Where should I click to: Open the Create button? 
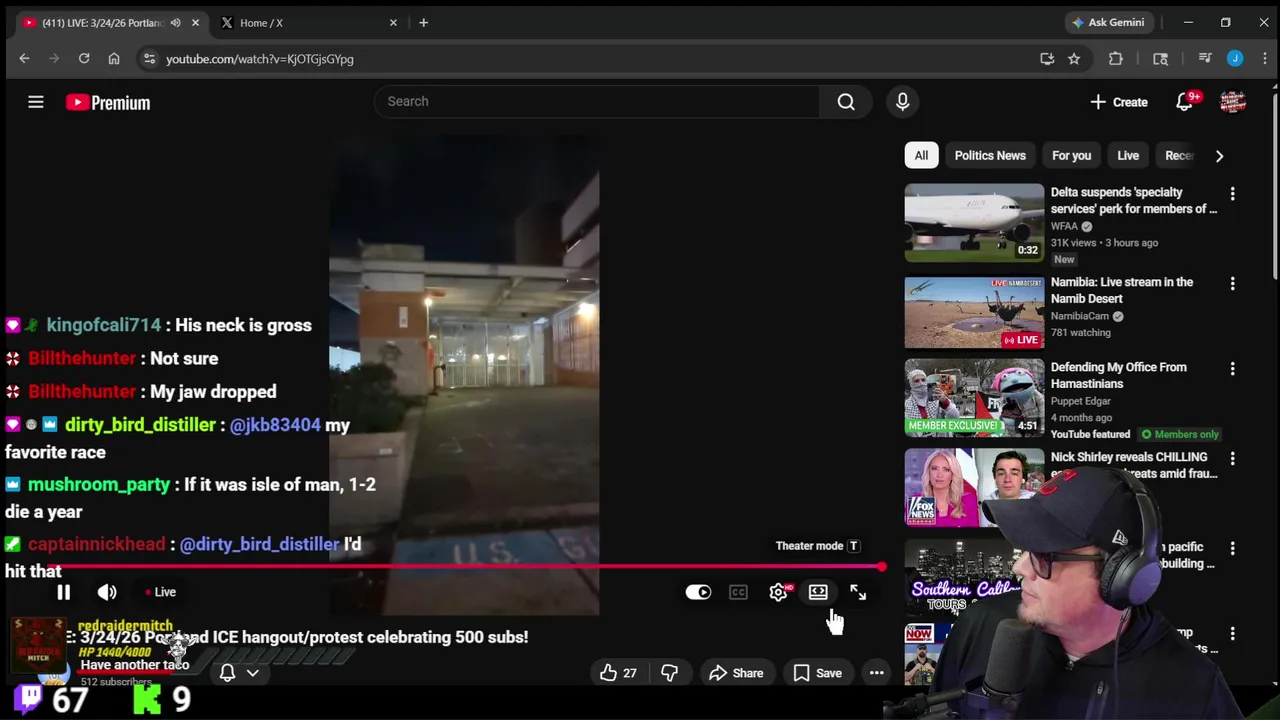tap(1119, 102)
